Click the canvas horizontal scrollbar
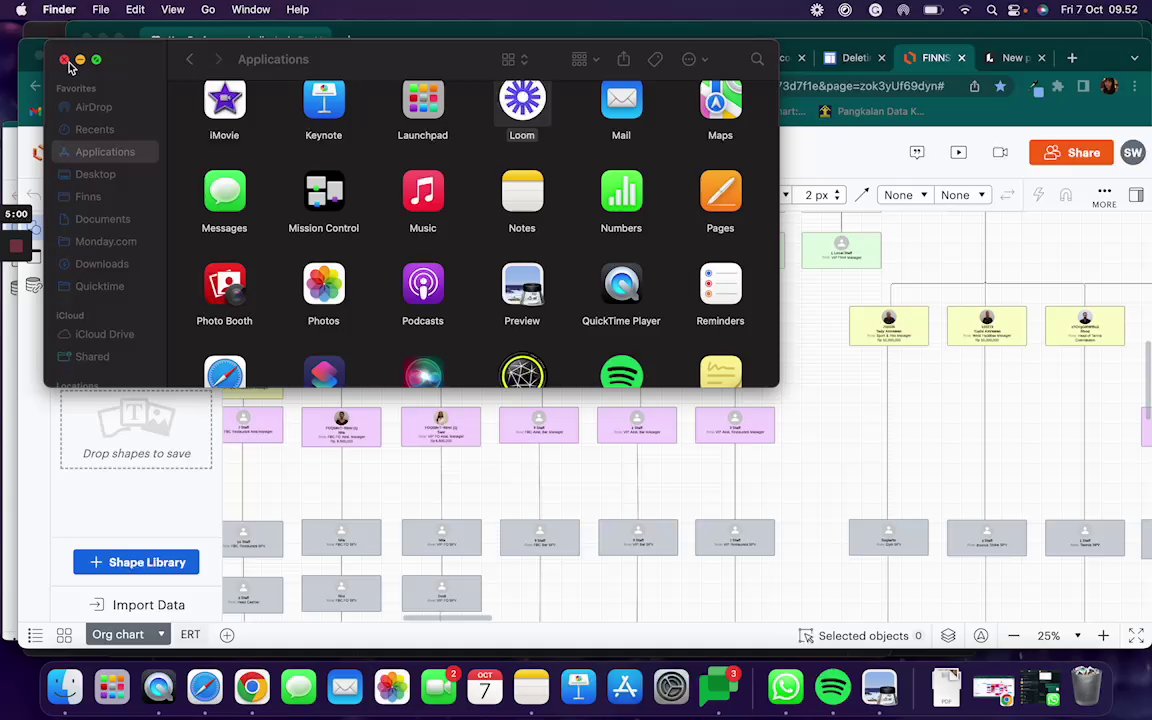1152x720 pixels. (x=447, y=618)
